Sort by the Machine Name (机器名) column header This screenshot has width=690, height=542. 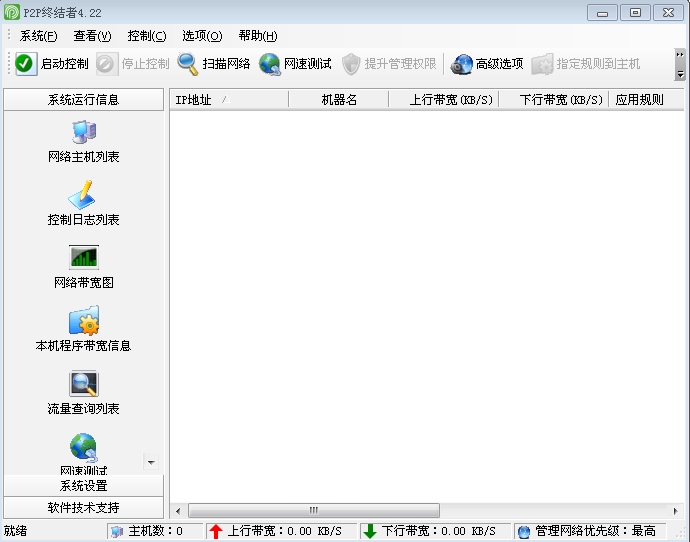click(x=339, y=100)
